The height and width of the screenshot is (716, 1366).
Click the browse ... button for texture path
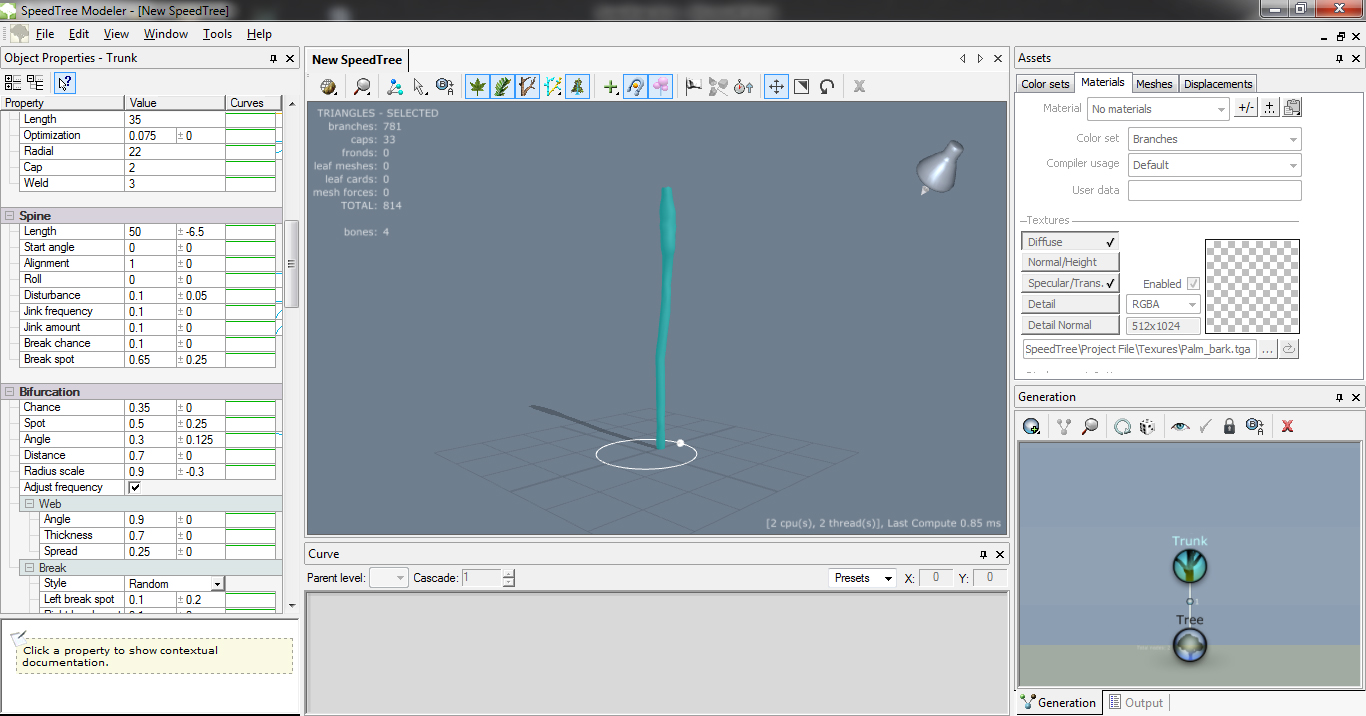[x=1267, y=349]
